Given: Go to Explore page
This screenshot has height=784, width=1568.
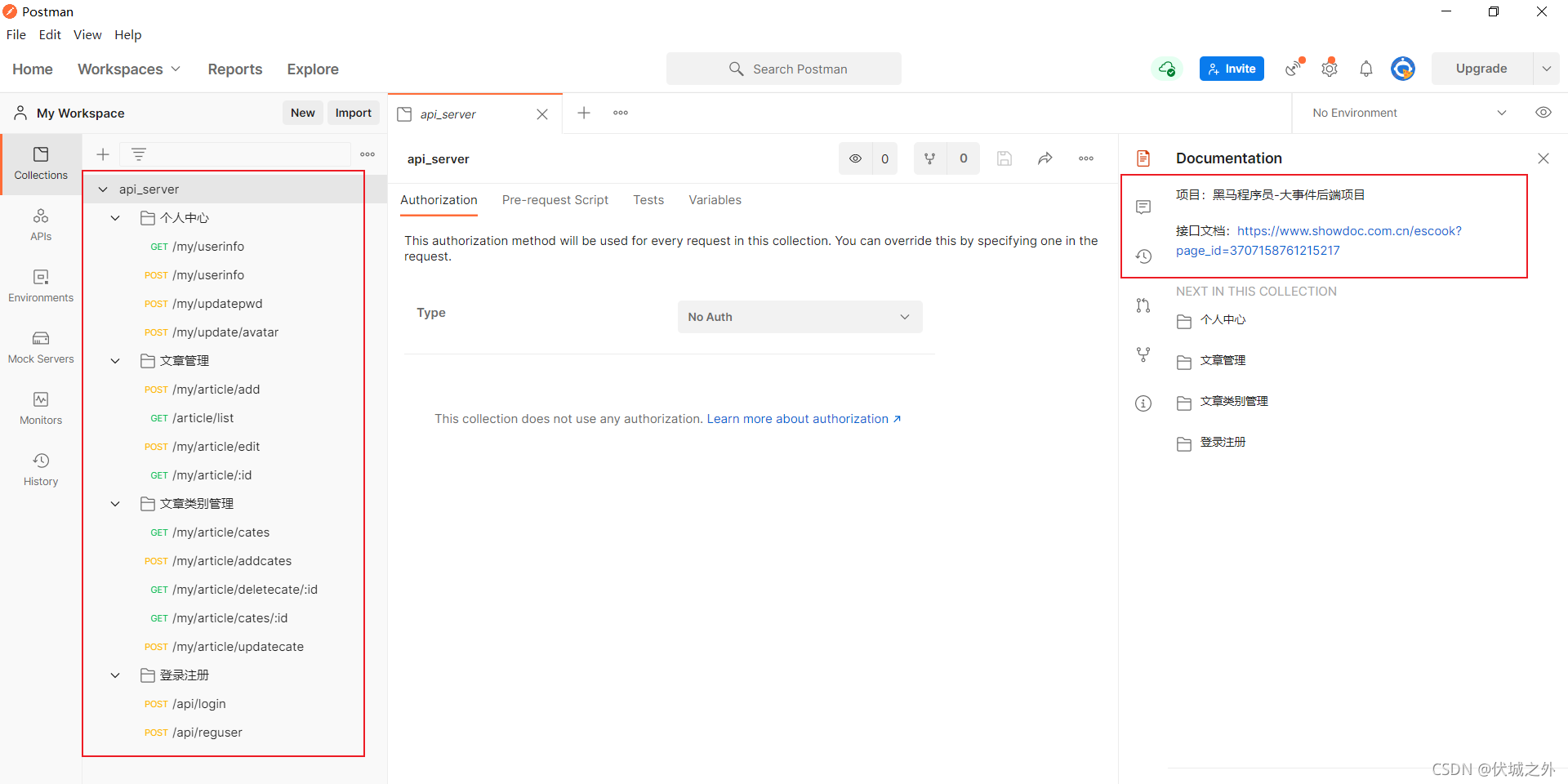Looking at the screenshot, I should point(313,69).
